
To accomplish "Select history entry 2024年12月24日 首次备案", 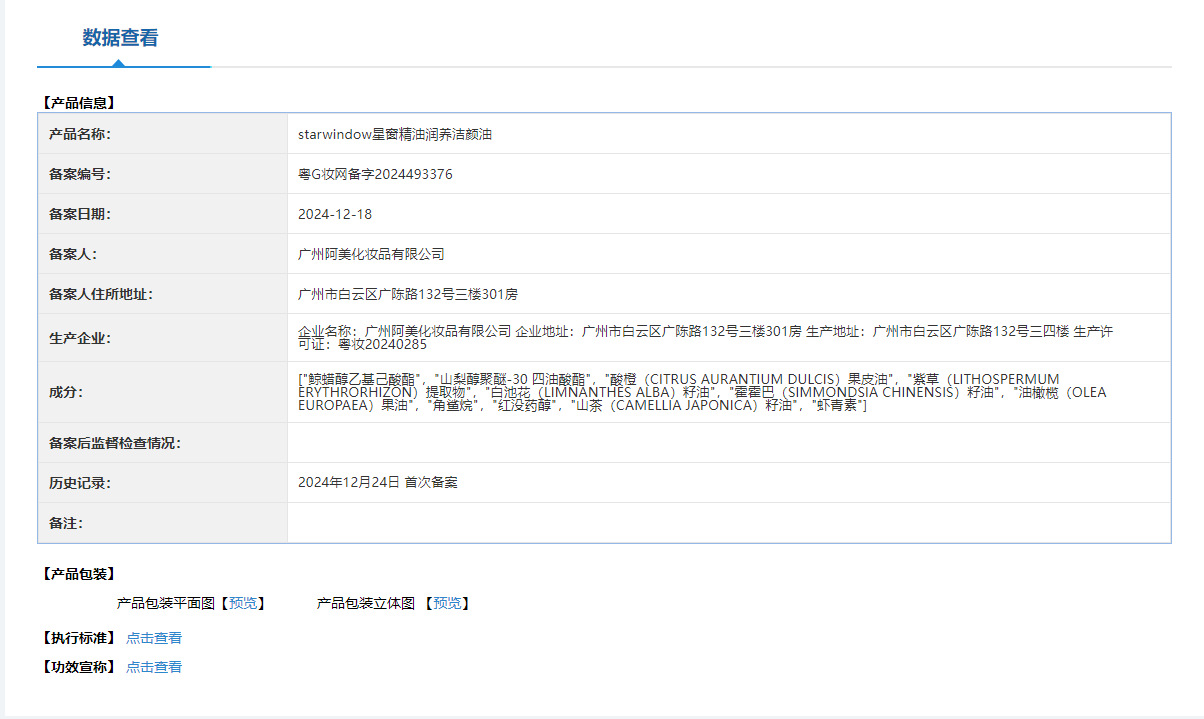I will [x=378, y=482].
